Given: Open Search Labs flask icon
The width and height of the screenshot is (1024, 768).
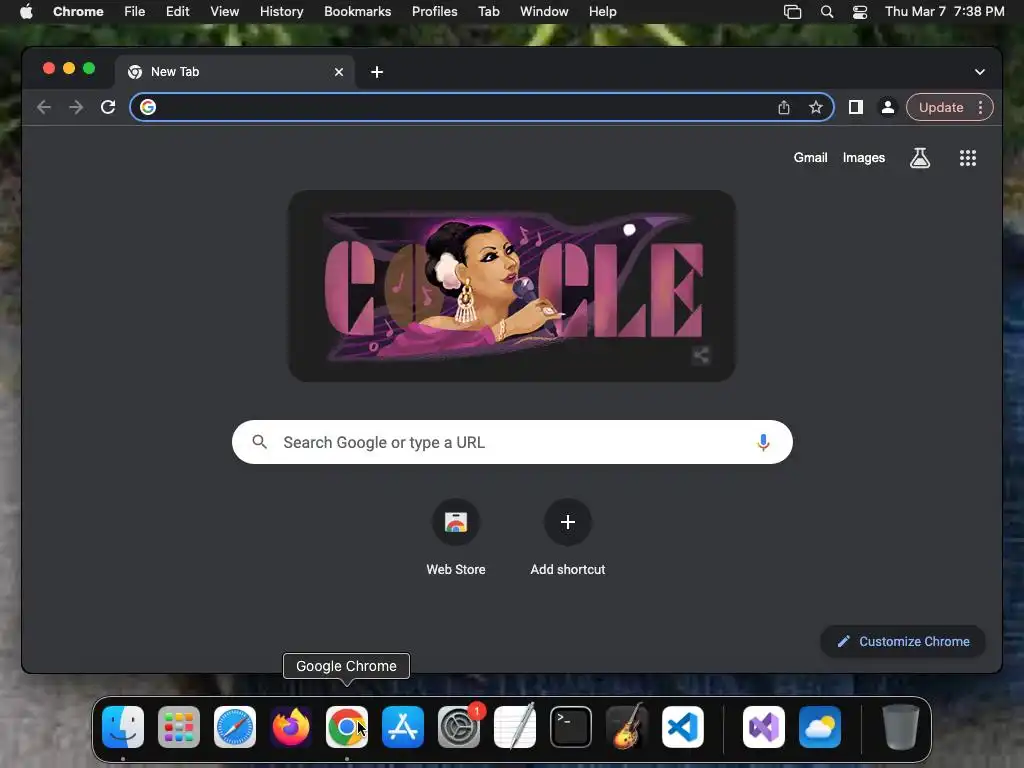Looking at the screenshot, I should pyautogui.click(x=920, y=157).
